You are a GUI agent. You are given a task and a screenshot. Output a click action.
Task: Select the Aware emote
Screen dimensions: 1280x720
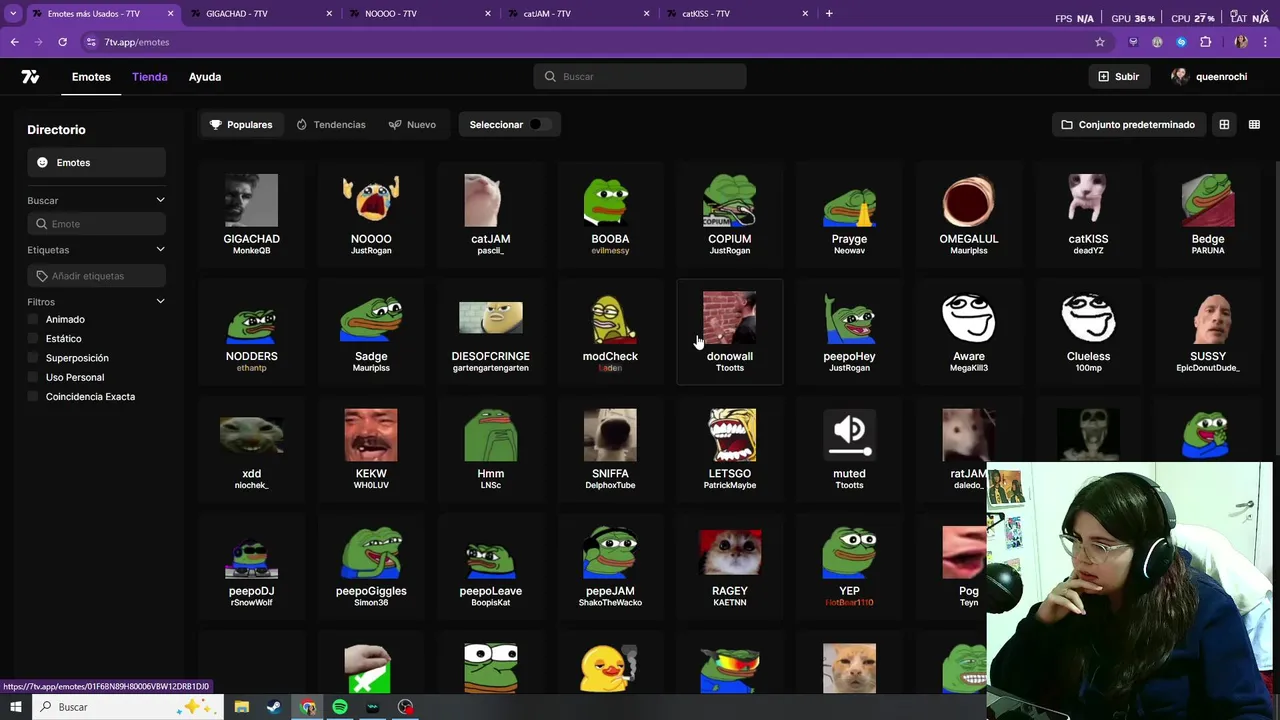(x=969, y=332)
